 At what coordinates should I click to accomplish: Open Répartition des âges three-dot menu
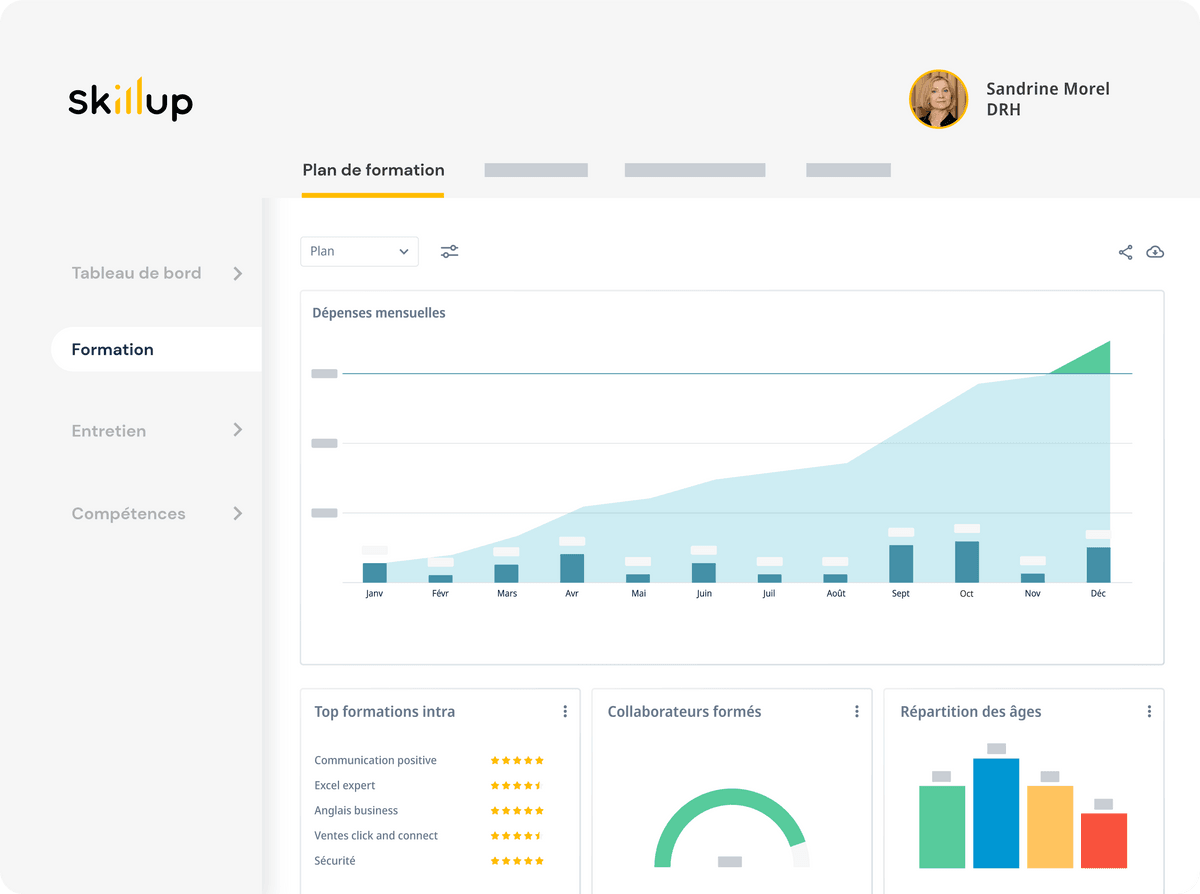click(x=1149, y=712)
